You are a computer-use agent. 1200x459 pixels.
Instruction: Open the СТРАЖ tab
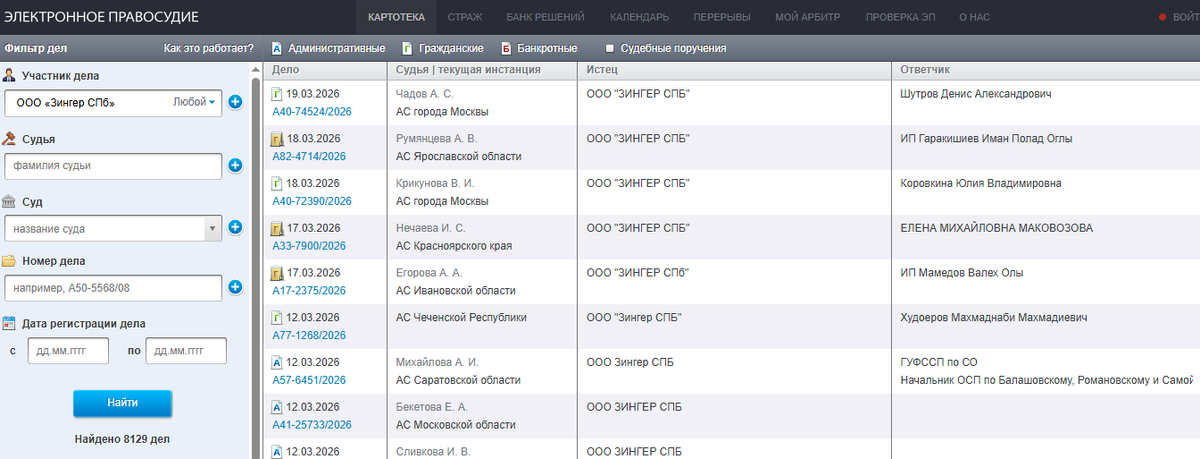(465, 17)
